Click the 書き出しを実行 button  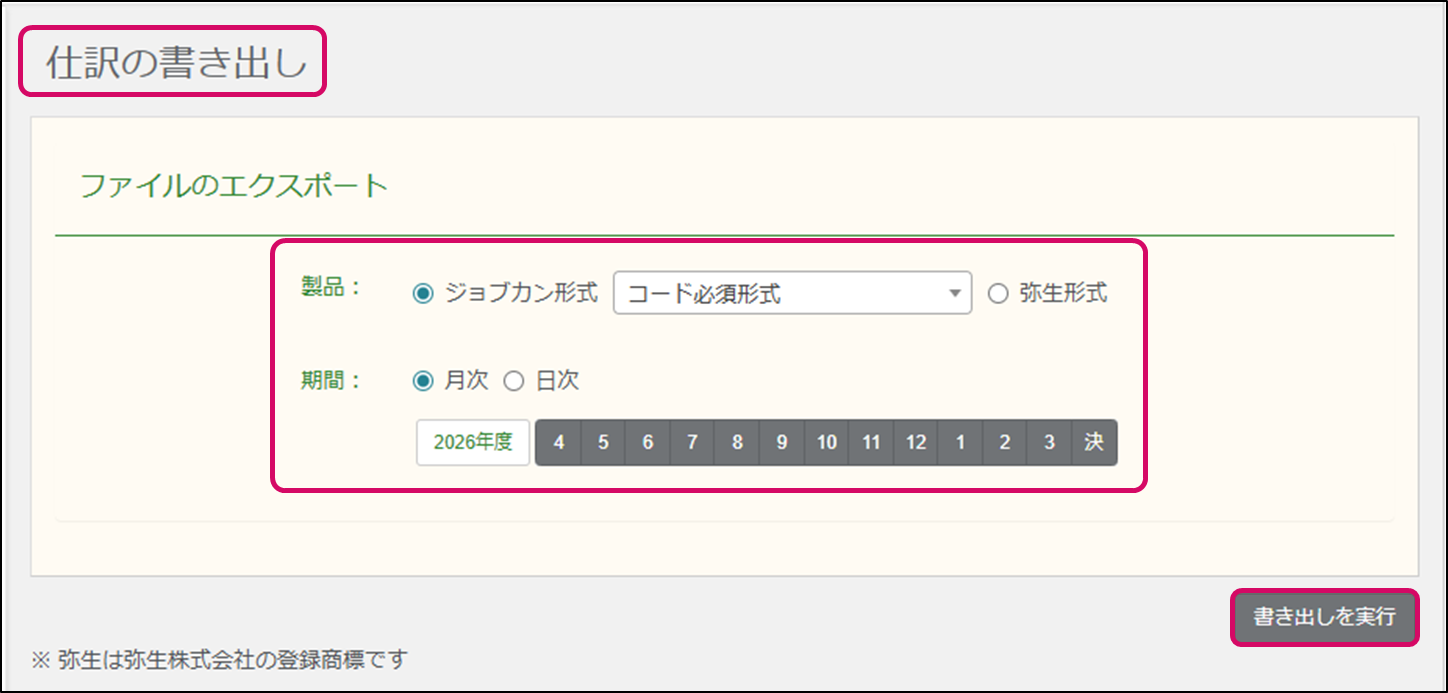click(x=1324, y=617)
